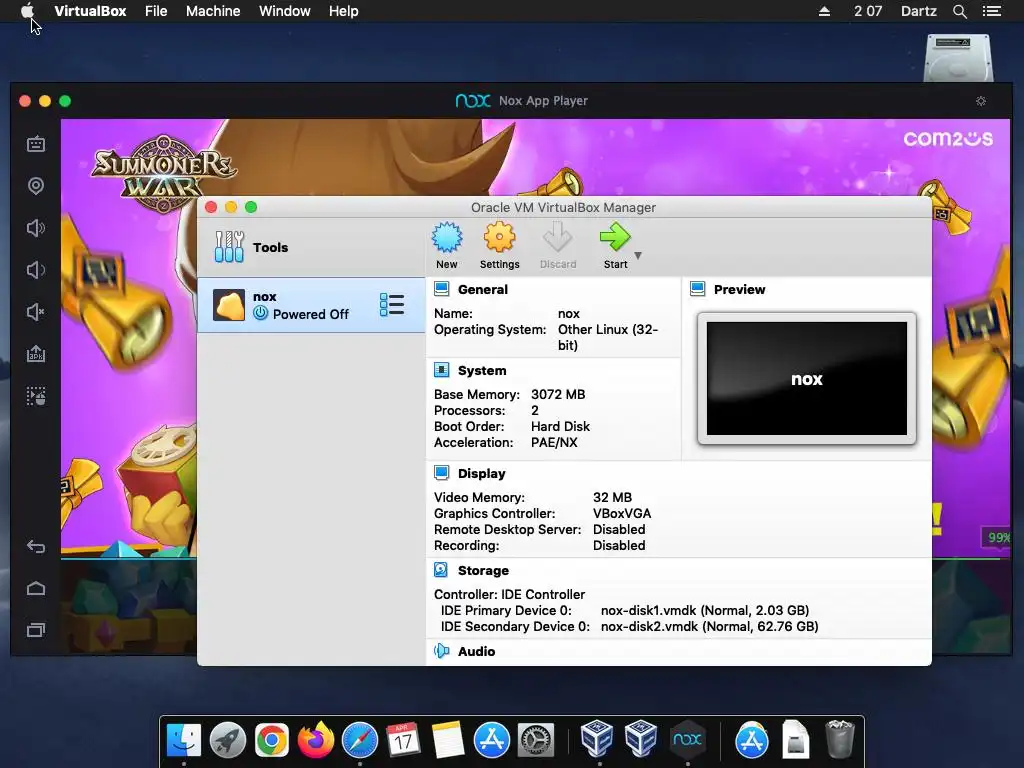Open Trash in the Dock
Viewport: 1024px width, 768px height.
(839, 740)
